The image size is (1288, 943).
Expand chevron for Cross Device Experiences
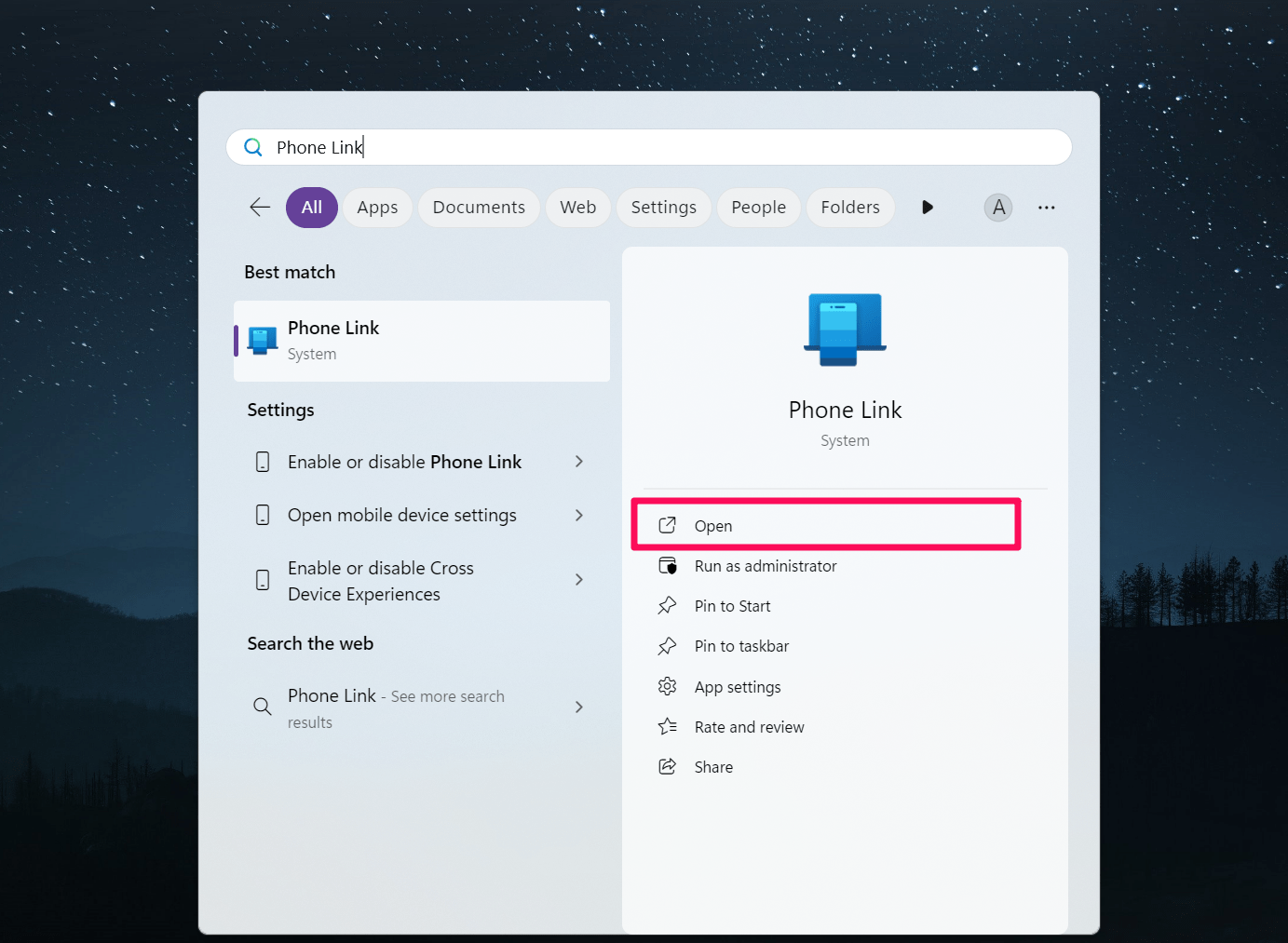coord(579,580)
